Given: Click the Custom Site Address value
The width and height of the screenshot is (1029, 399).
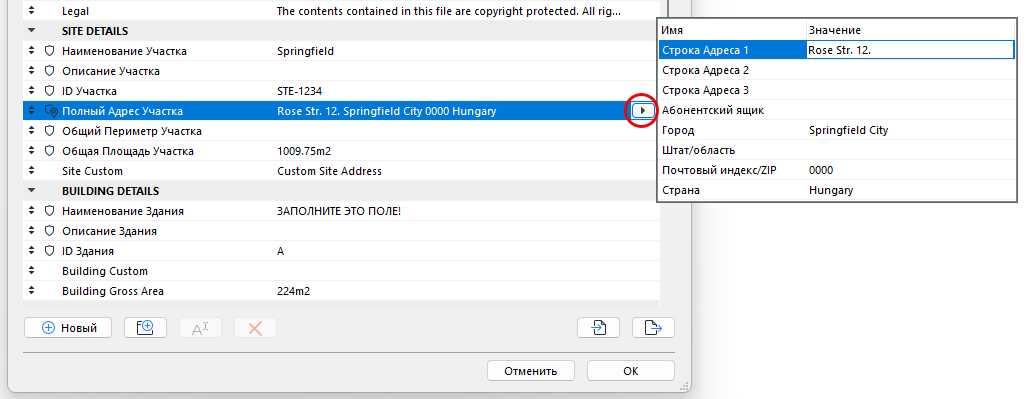Looking at the screenshot, I should [329, 171].
